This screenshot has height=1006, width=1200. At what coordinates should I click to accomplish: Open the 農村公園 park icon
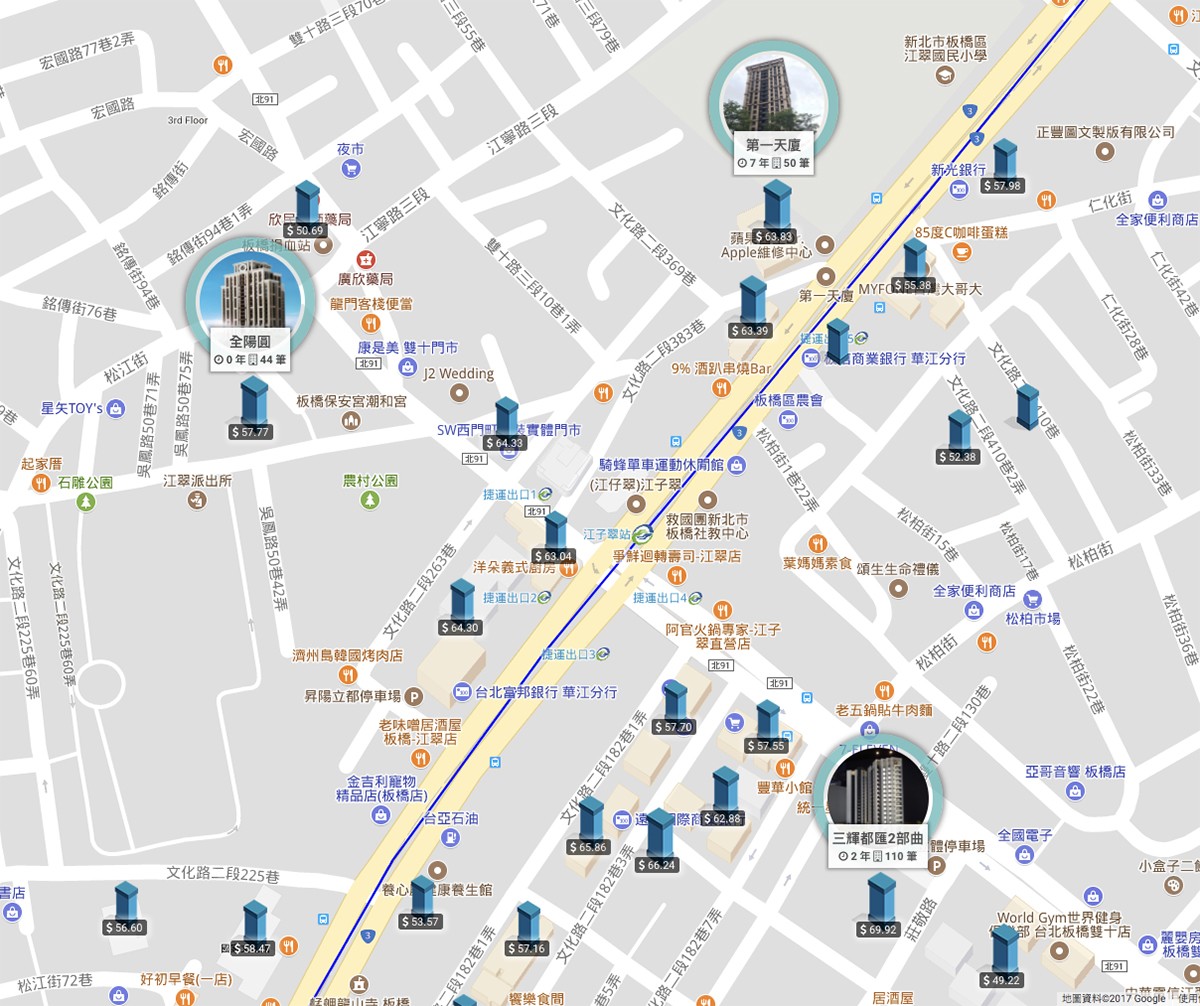click(370, 498)
